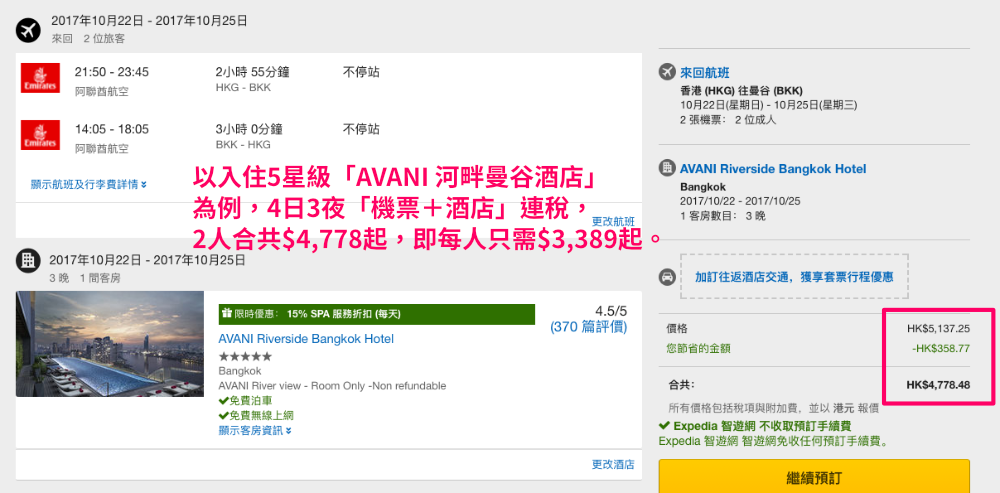
Task: Click 3 晚 1 間客房 stay summary
Action: click(84, 278)
